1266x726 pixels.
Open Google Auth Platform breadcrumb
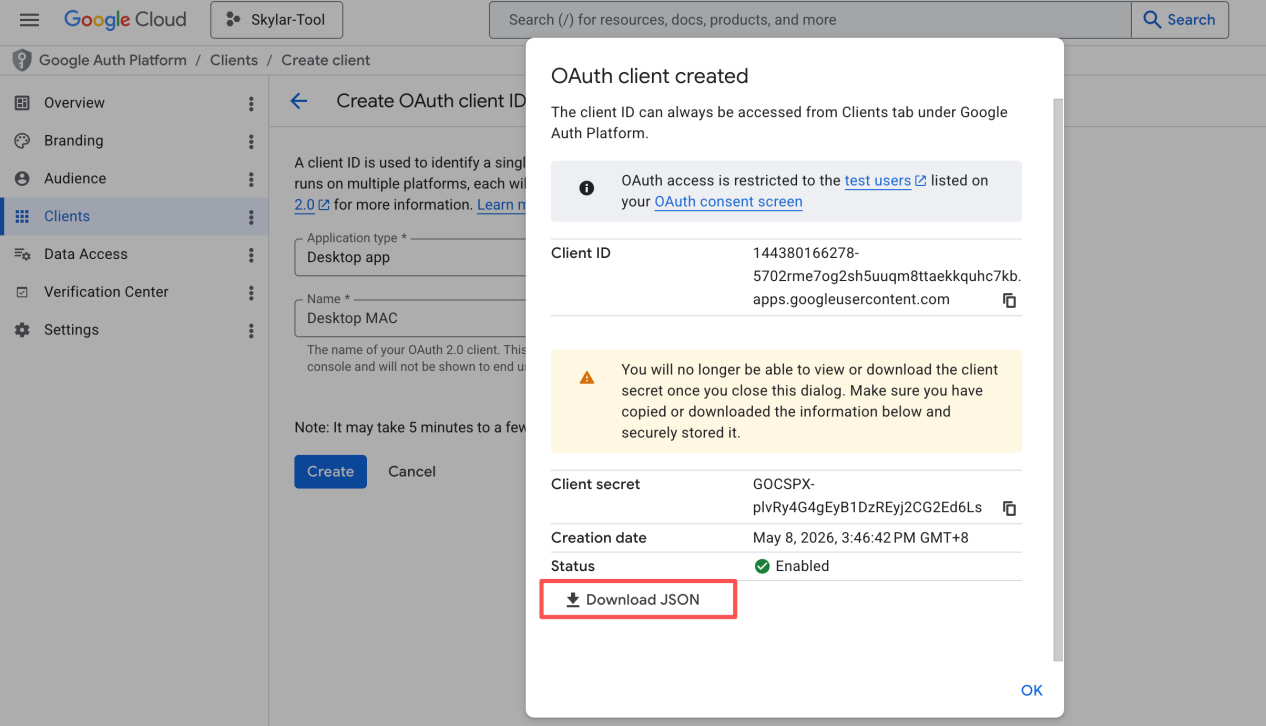(x=113, y=60)
